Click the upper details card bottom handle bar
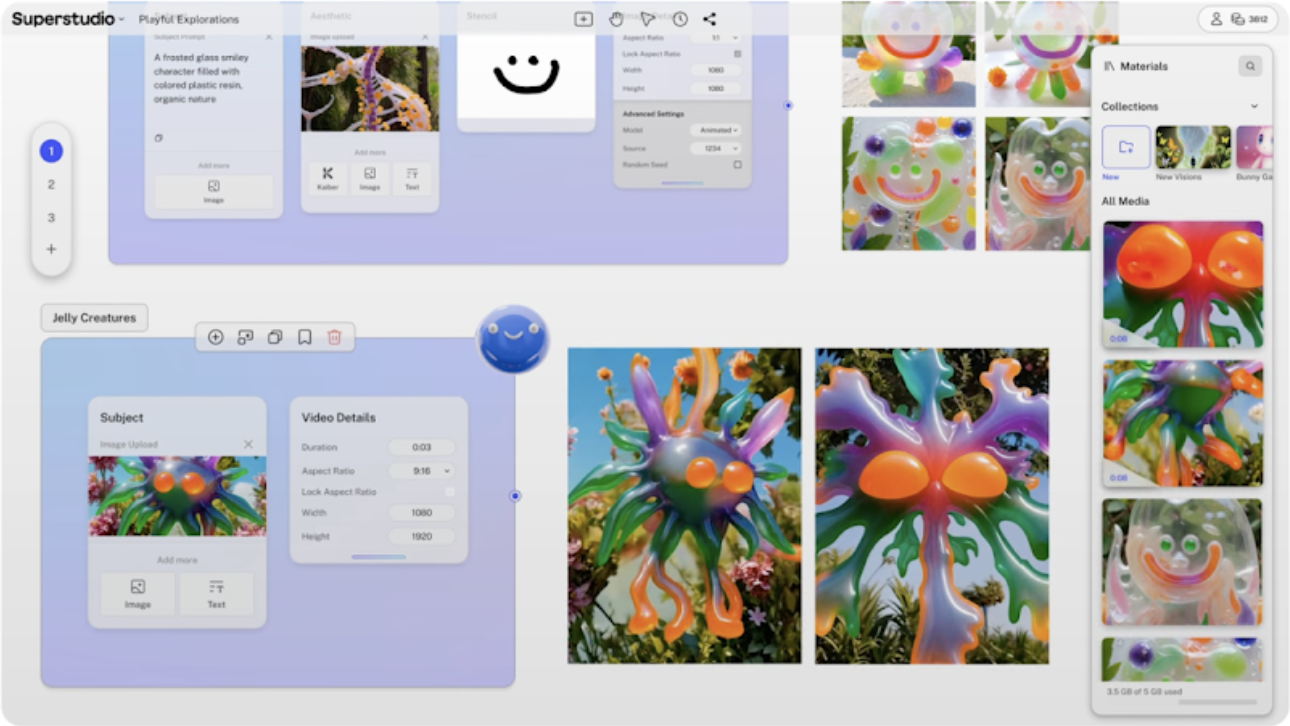This screenshot has height=726, width=1290. pos(682,182)
